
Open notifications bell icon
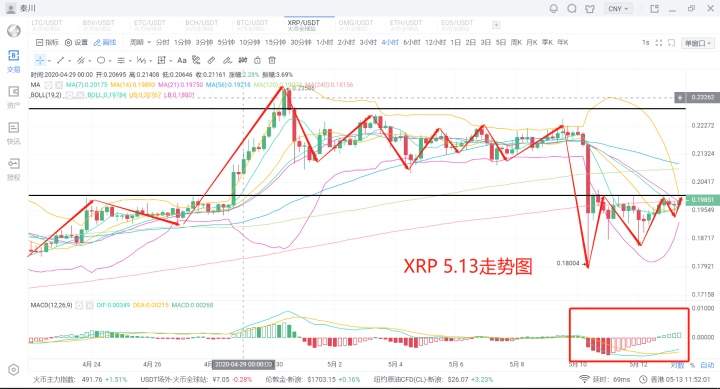[554, 8]
